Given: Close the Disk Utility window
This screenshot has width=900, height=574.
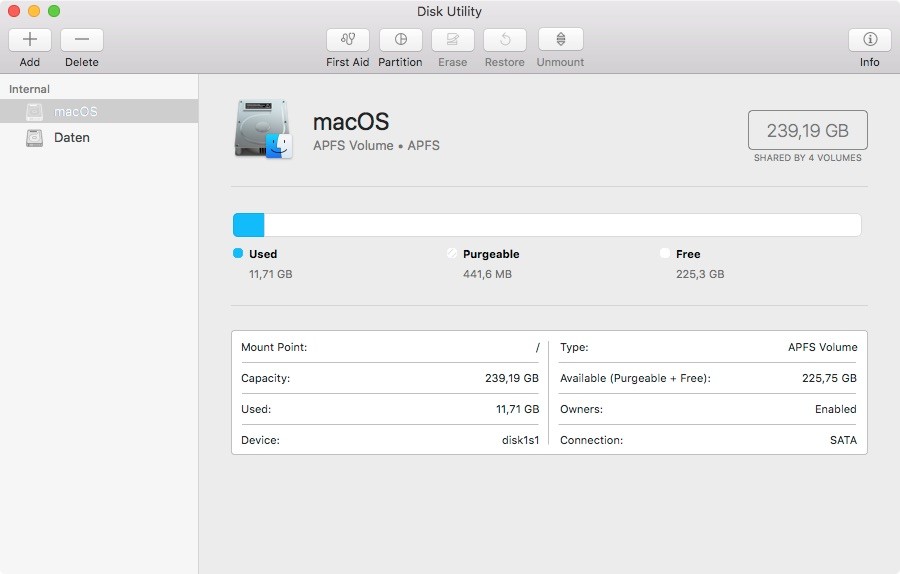Looking at the screenshot, I should [x=14, y=11].
